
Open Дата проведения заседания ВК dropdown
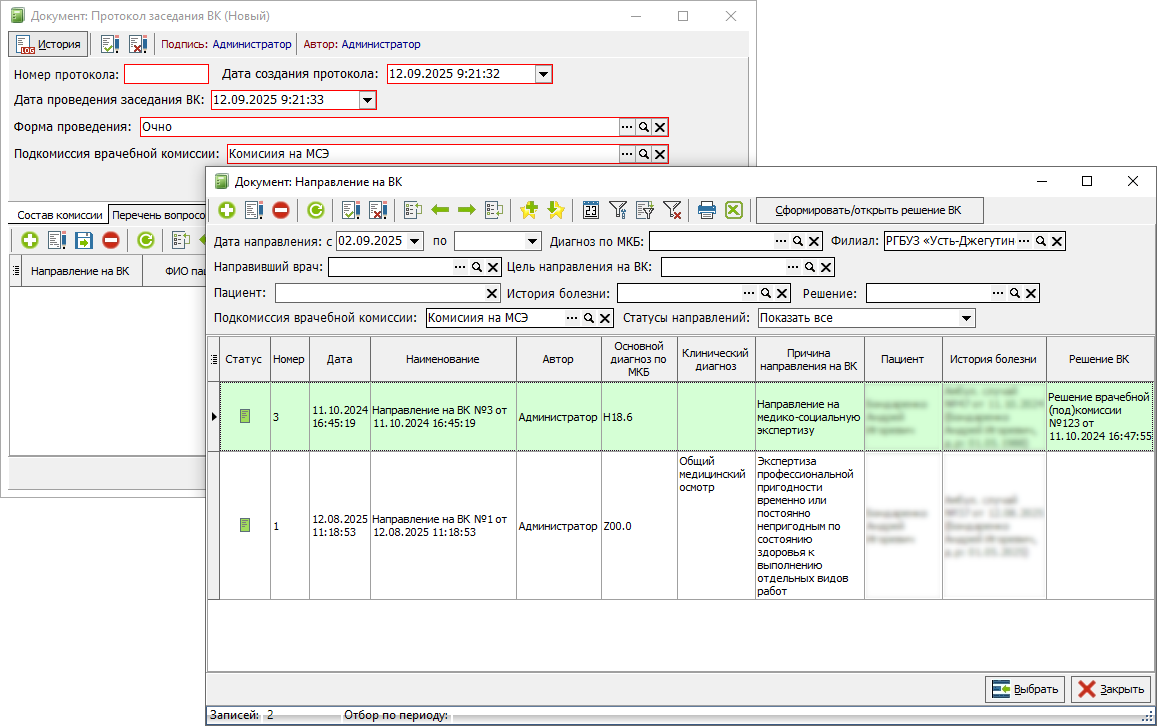pyautogui.click(x=367, y=100)
